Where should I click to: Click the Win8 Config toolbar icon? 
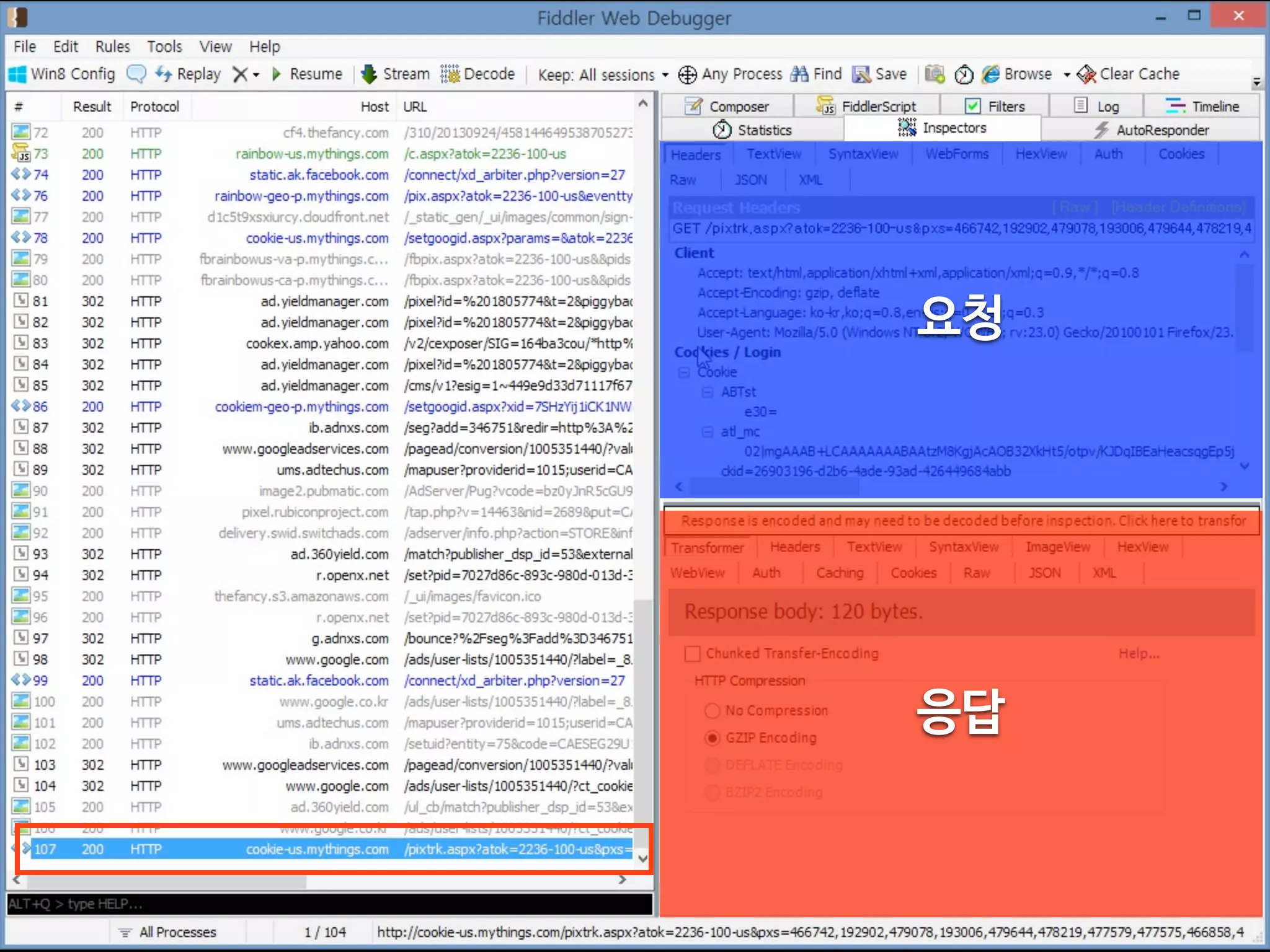pyautogui.click(x=19, y=74)
